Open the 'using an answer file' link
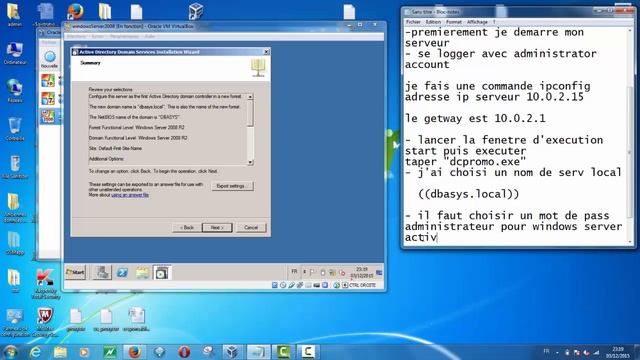The width and height of the screenshot is (640, 360). 130,195
